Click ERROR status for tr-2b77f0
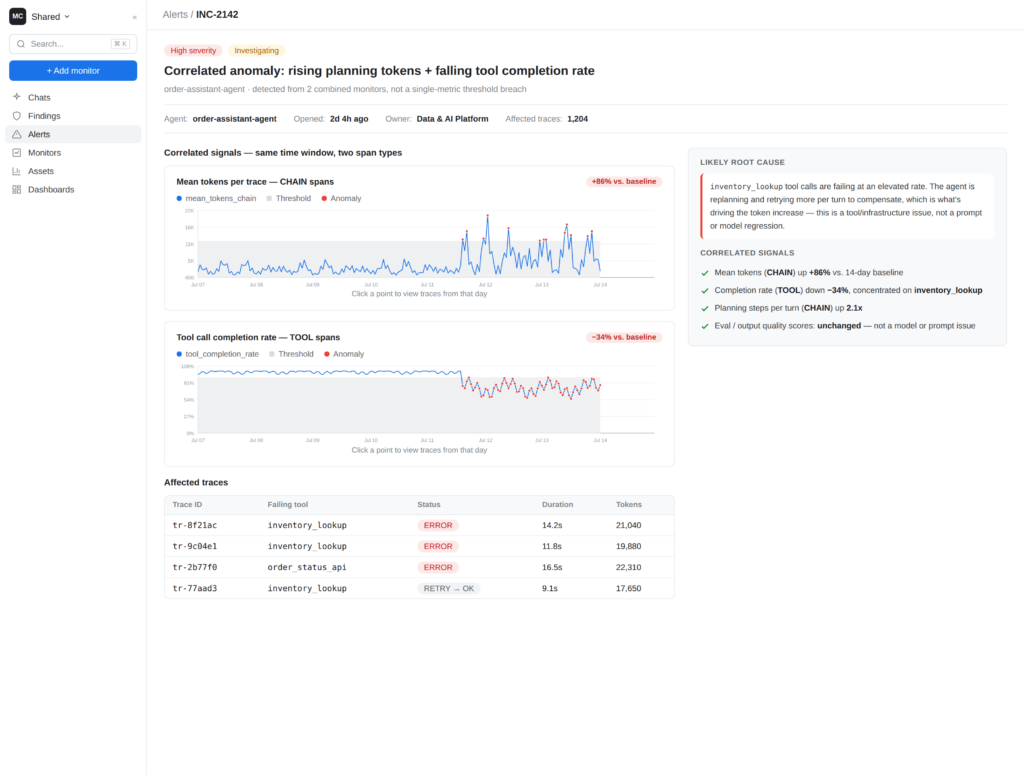This screenshot has height=775, width=1024. click(x=438, y=567)
